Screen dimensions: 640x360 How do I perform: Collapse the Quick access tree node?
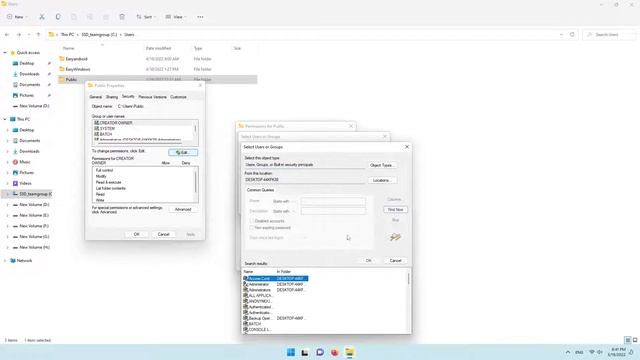click(5, 53)
